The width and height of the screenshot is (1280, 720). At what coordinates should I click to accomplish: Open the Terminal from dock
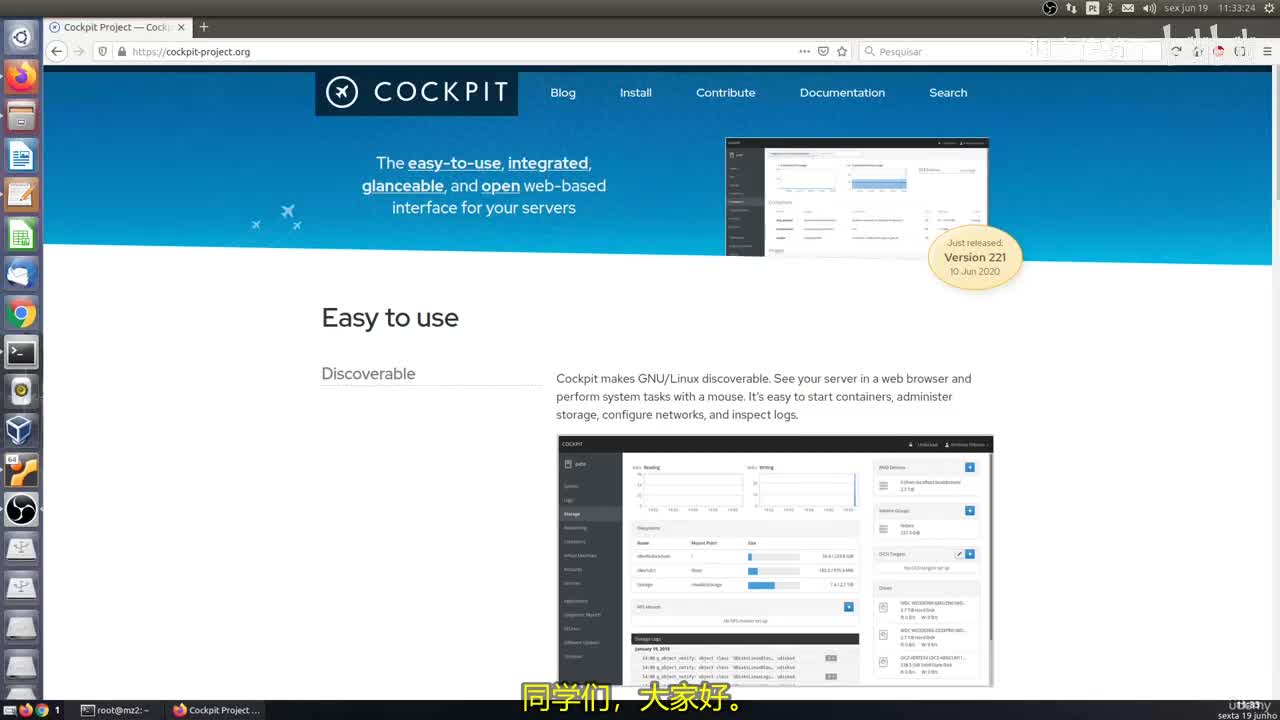coord(21,352)
